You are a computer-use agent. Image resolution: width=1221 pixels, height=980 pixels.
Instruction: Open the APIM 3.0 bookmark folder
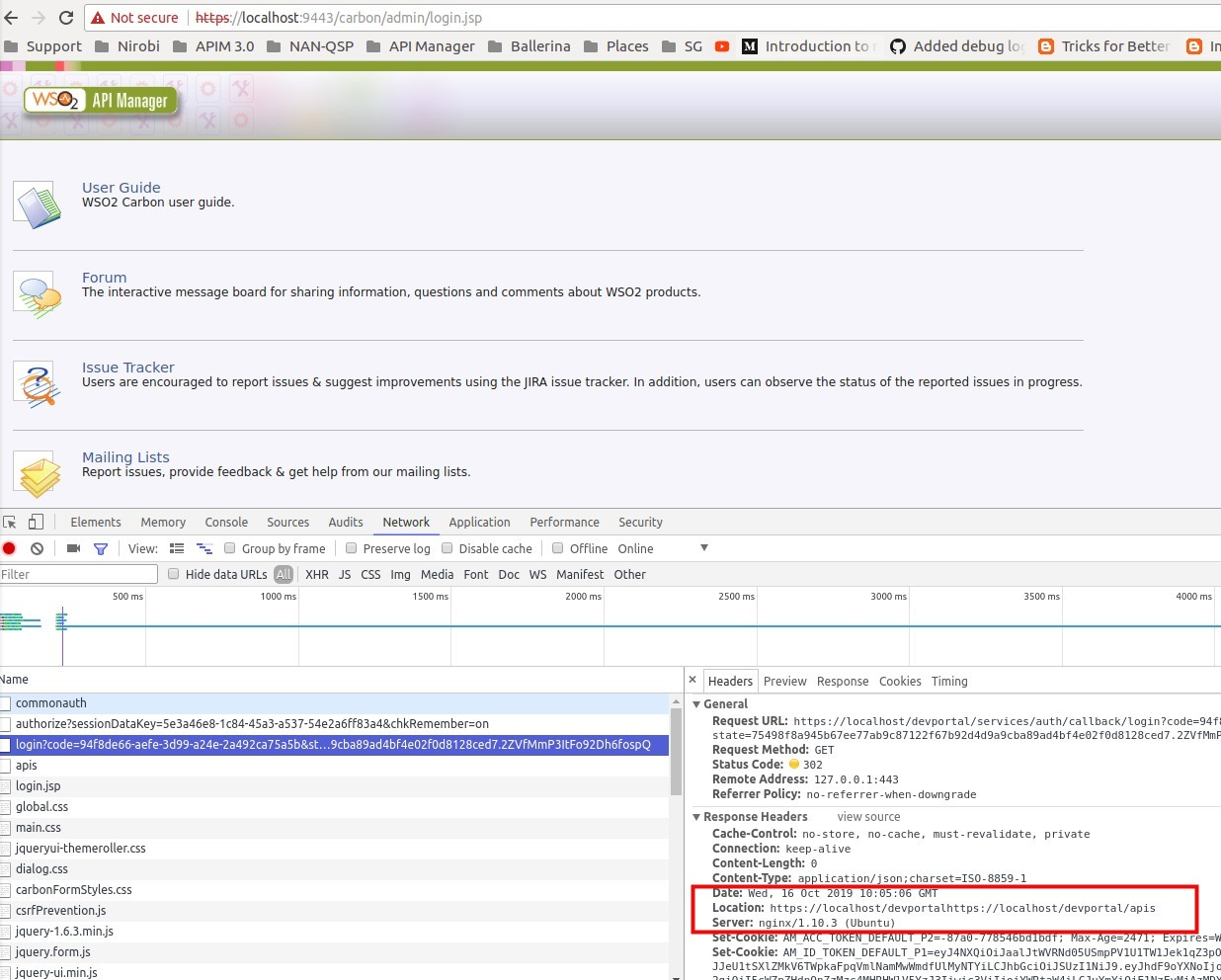point(213,46)
